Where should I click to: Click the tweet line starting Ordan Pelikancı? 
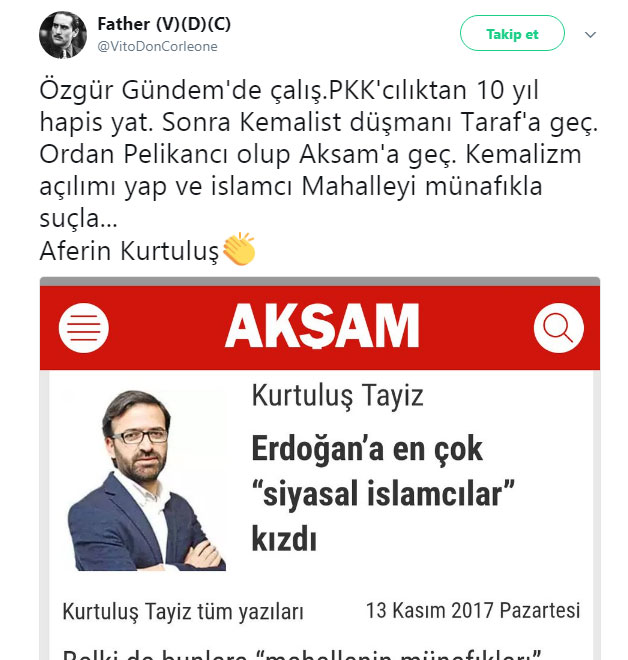pos(310,154)
